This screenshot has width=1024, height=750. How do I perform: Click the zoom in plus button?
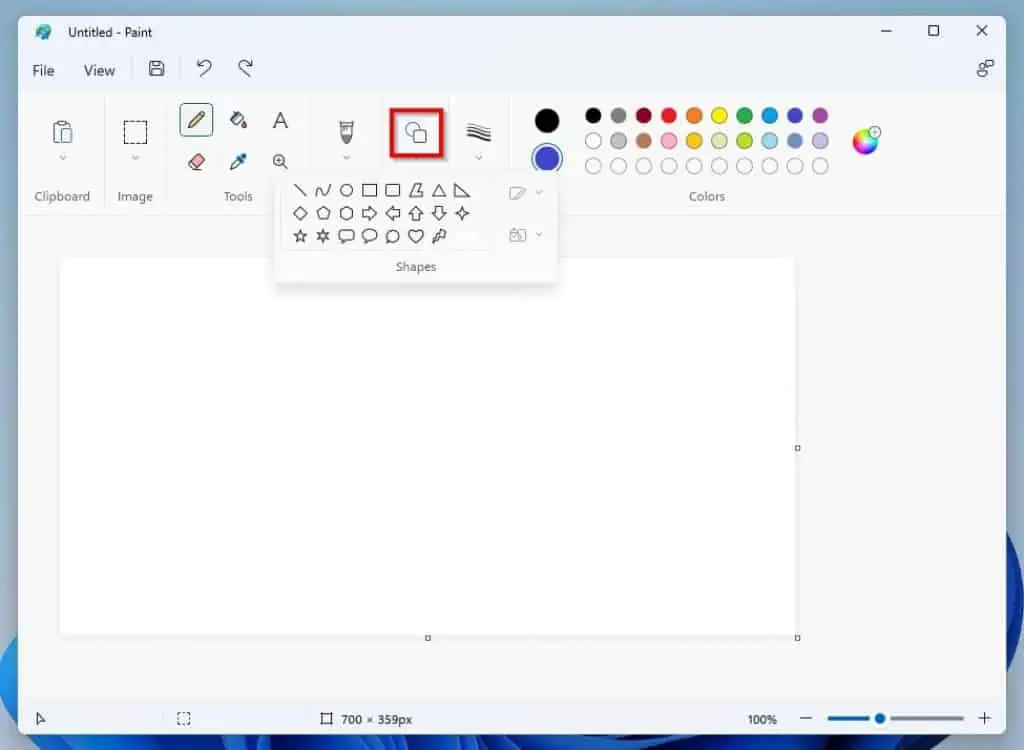point(984,718)
